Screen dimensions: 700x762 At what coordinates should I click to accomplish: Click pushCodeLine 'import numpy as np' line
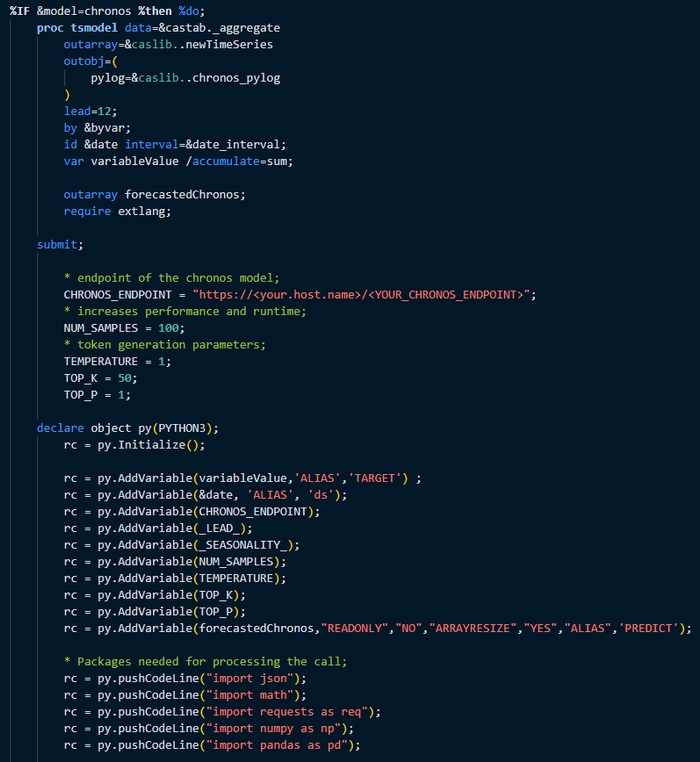click(209, 728)
